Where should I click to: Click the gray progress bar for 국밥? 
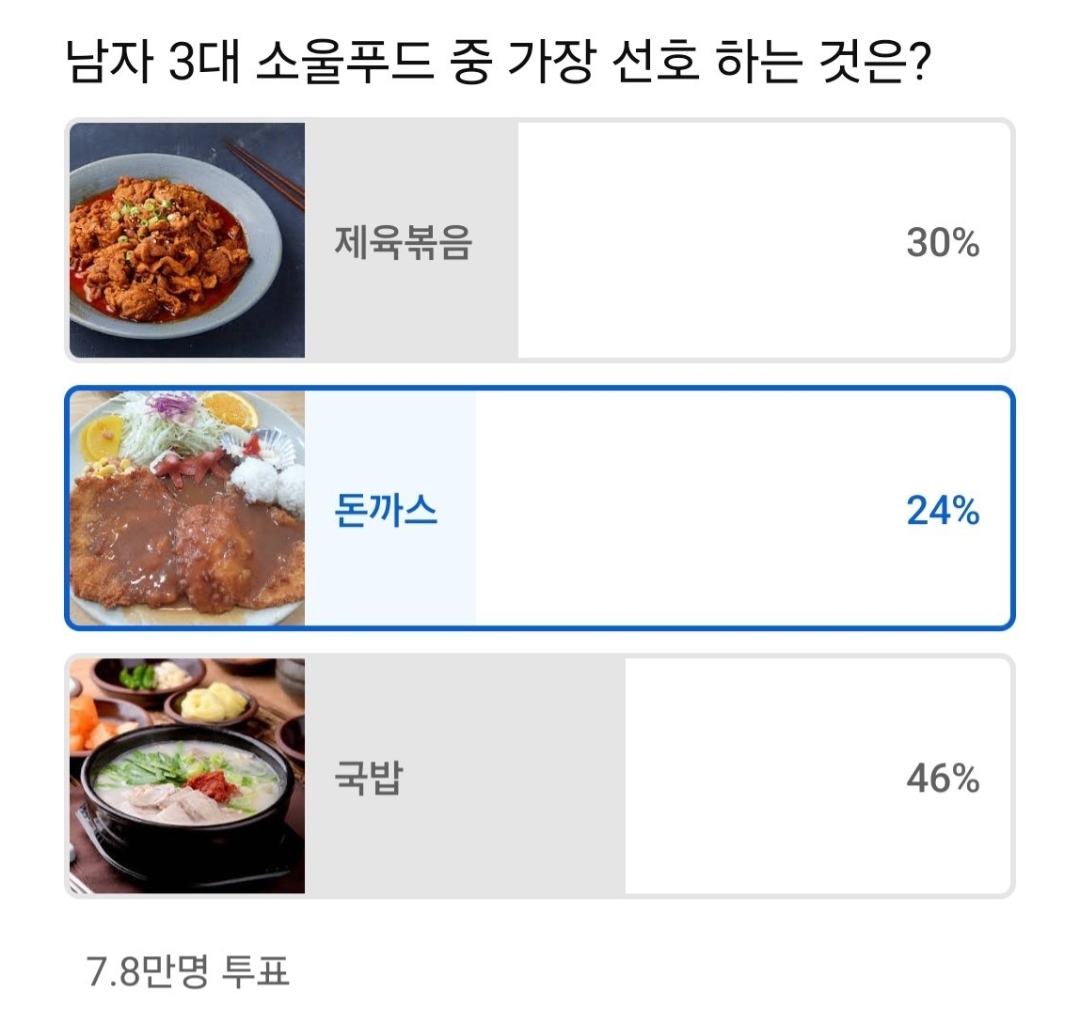[x=465, y=776]
